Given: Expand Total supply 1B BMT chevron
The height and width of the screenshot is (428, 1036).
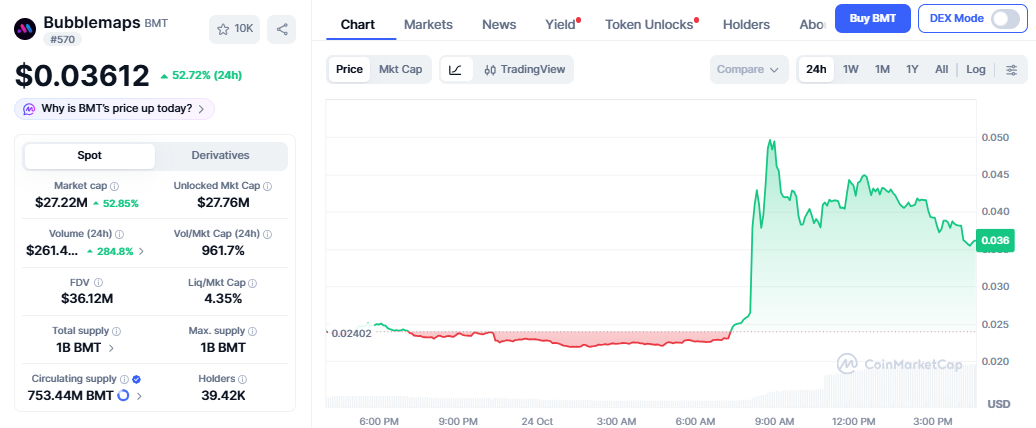Looking at the screenshot, I should tap(111, 347).
